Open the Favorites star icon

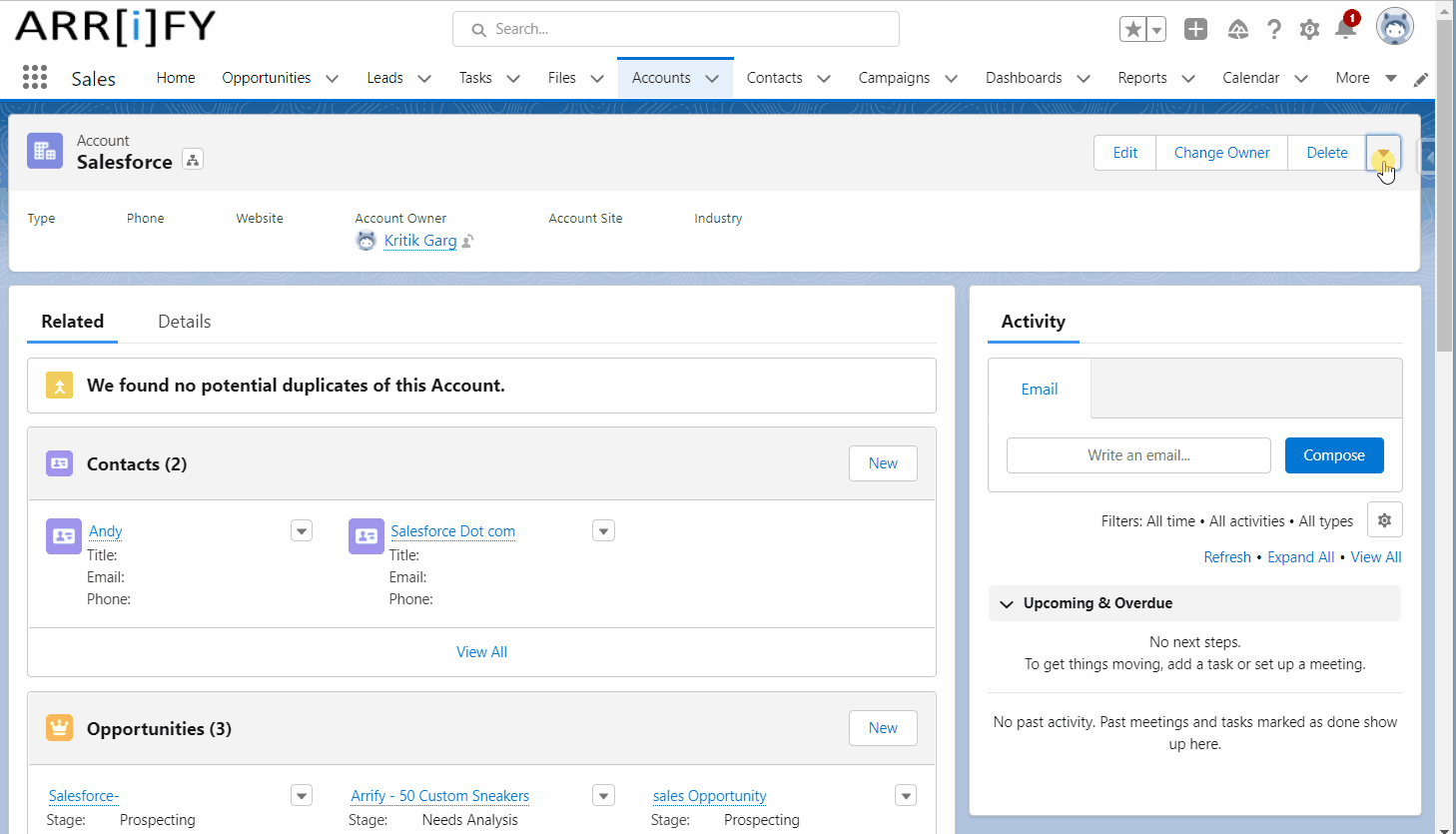click(1132, 29)
